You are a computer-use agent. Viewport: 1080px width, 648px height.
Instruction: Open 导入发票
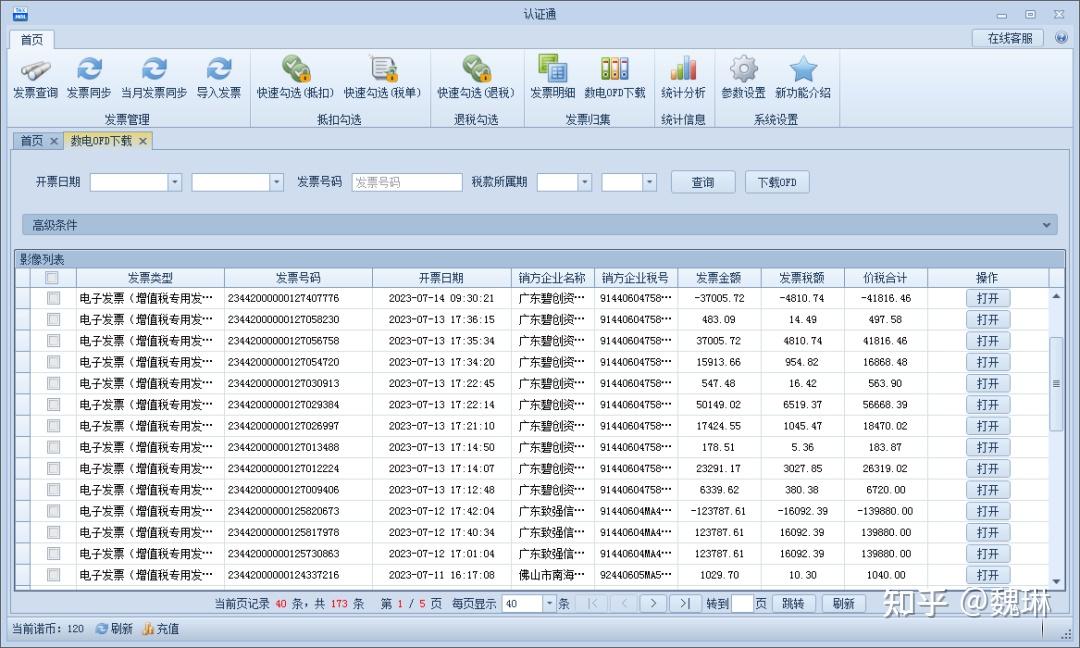point(220,78)
